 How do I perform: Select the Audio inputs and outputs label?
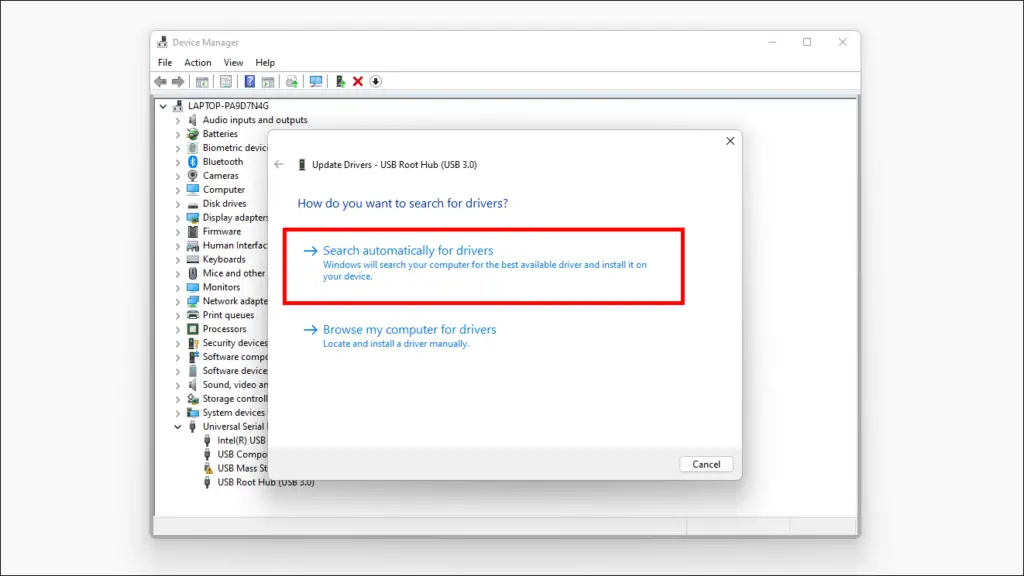pos(255,120)
